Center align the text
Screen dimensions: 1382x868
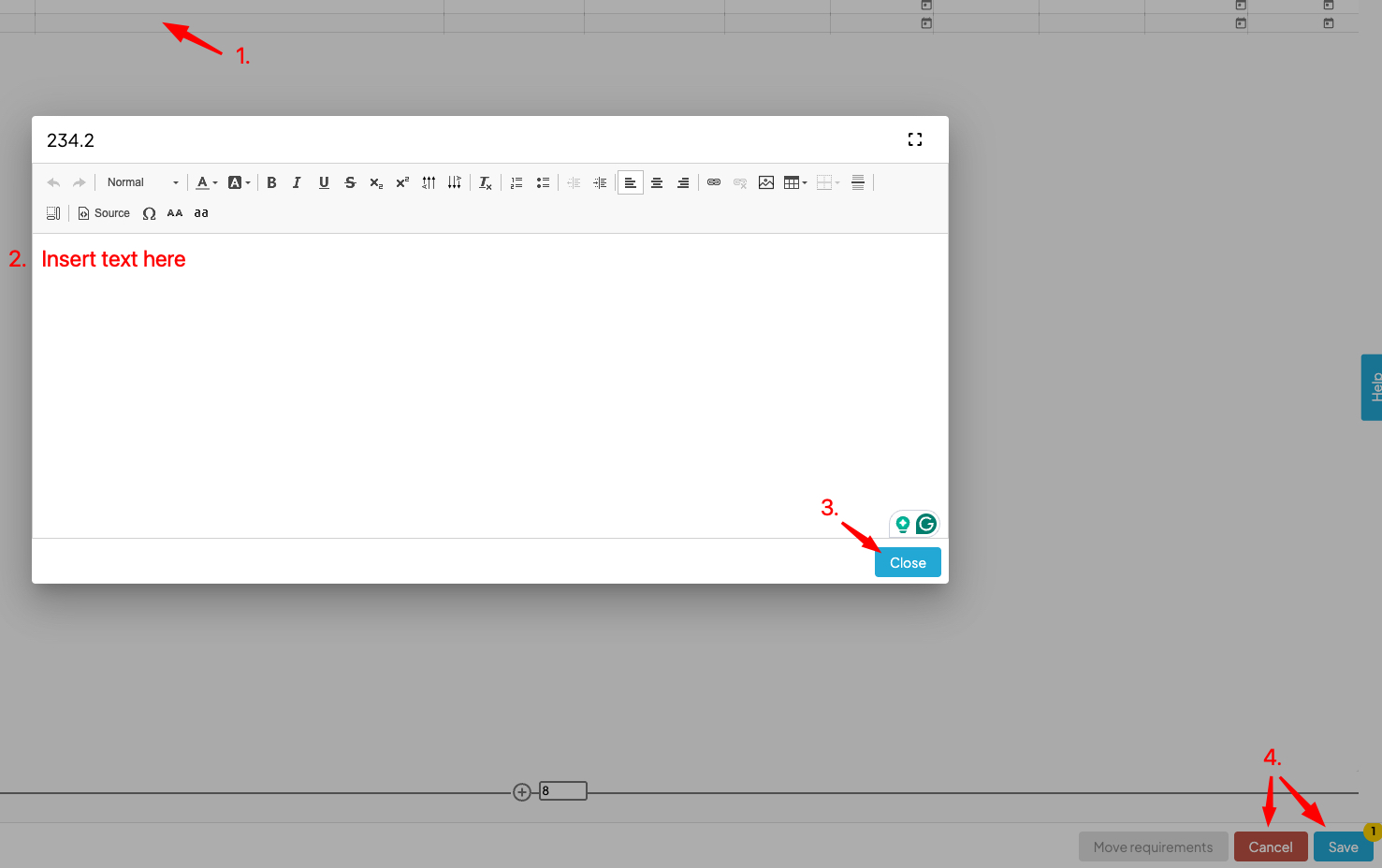point(657,182)
